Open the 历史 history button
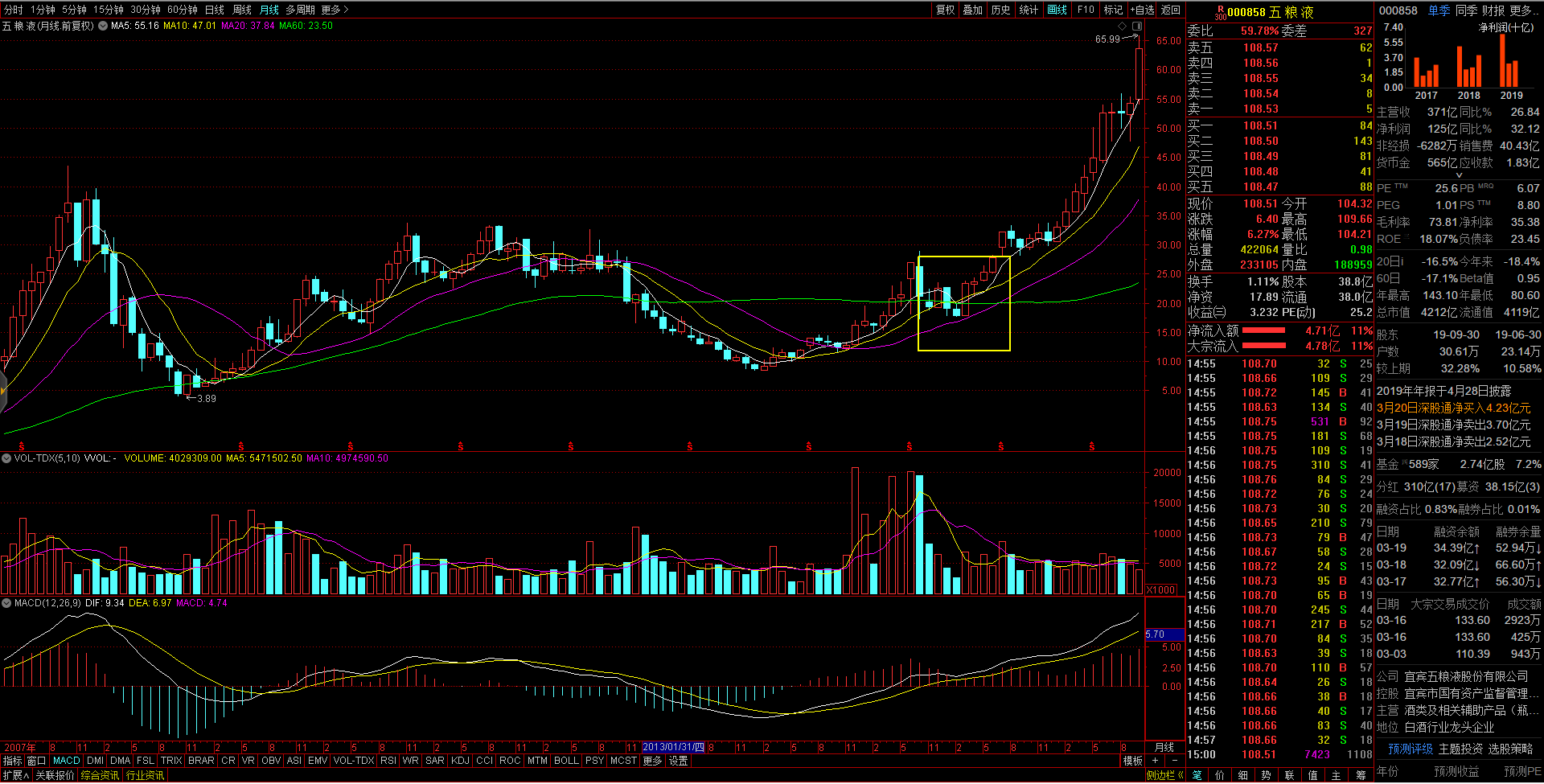 [1001, 10]
